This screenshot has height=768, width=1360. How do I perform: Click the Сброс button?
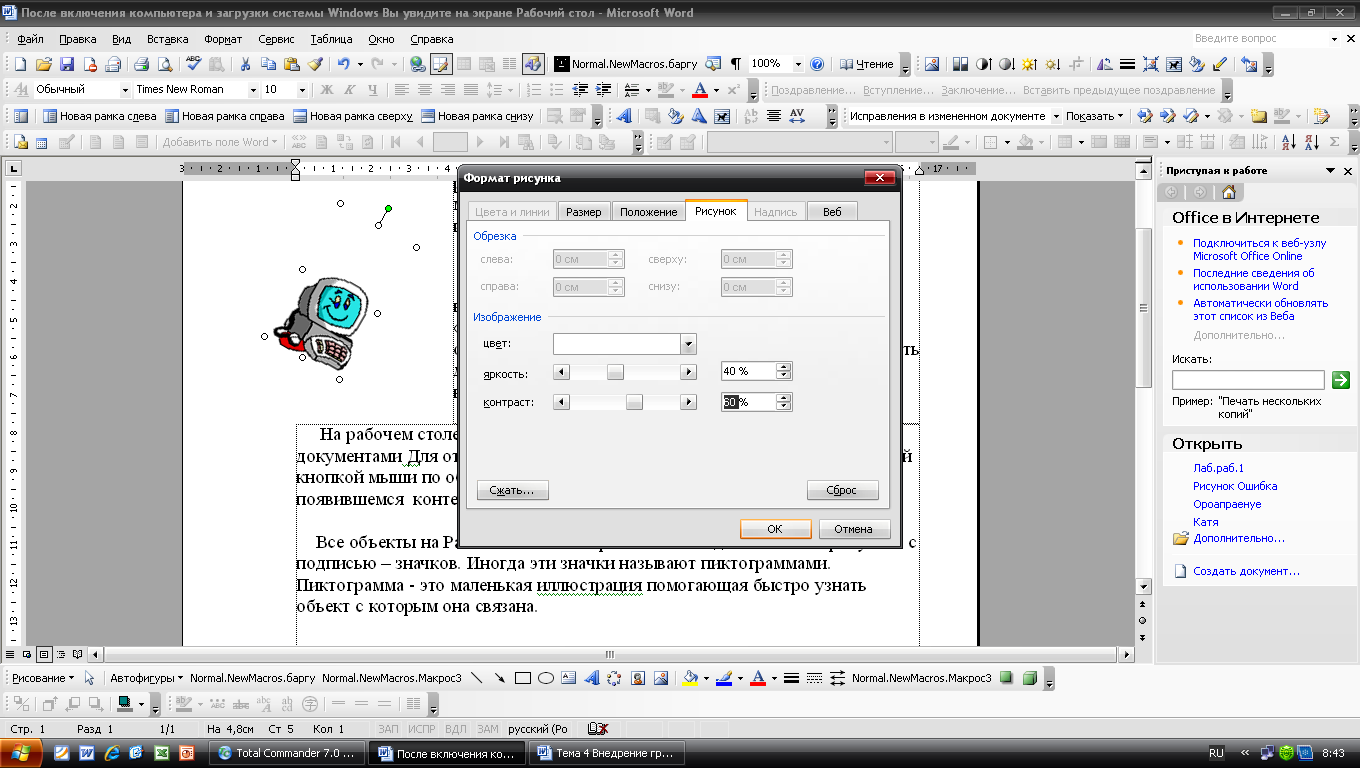pos(843,491)
